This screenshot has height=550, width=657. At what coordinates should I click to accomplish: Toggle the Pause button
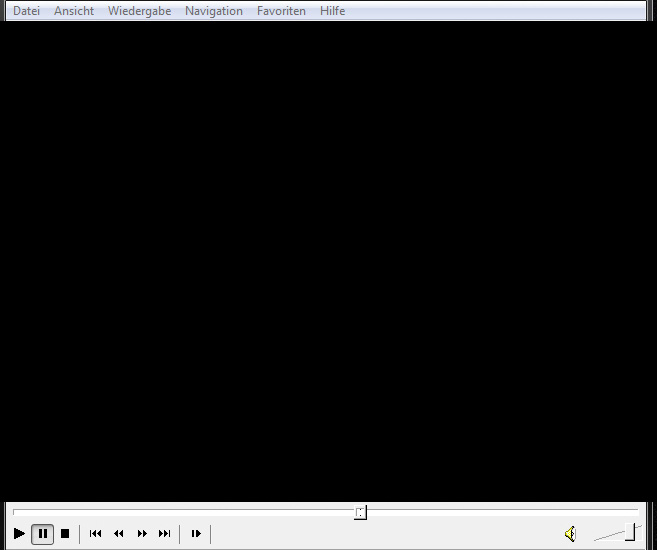[x=42, y=534]
